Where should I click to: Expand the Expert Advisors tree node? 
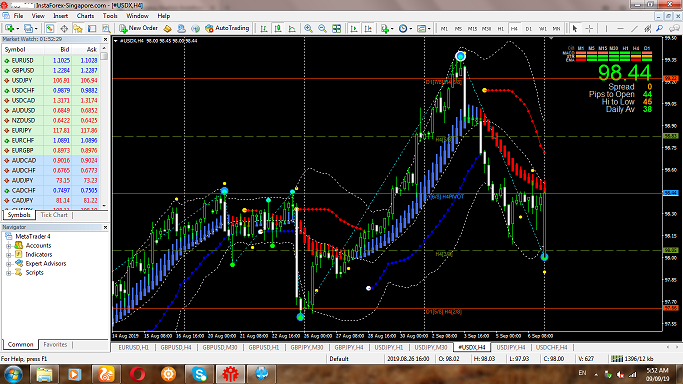(x=8, y=264)
